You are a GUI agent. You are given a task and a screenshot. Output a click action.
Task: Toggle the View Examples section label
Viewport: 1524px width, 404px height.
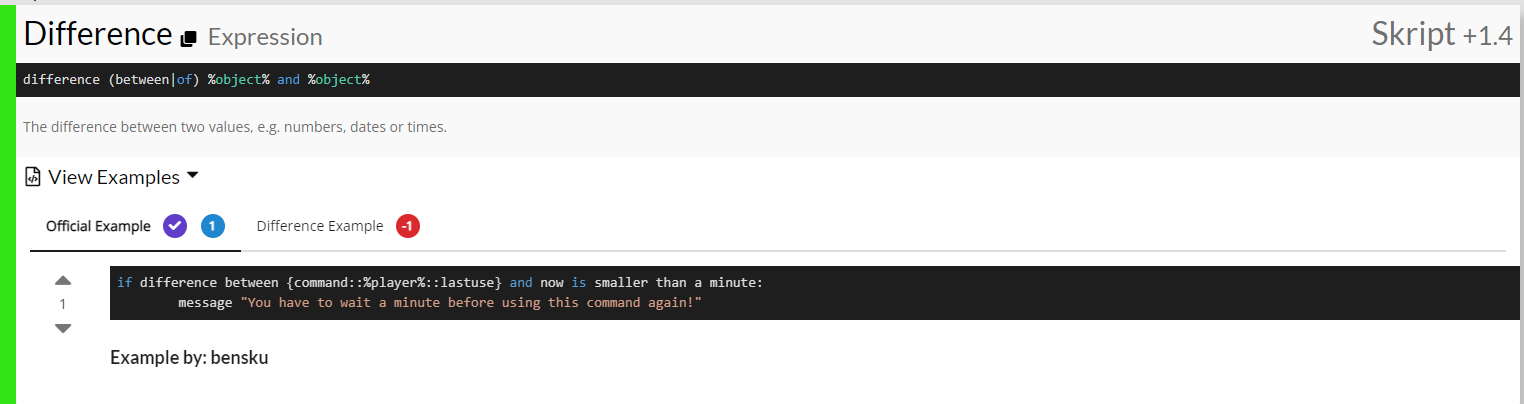pos(114,177)
